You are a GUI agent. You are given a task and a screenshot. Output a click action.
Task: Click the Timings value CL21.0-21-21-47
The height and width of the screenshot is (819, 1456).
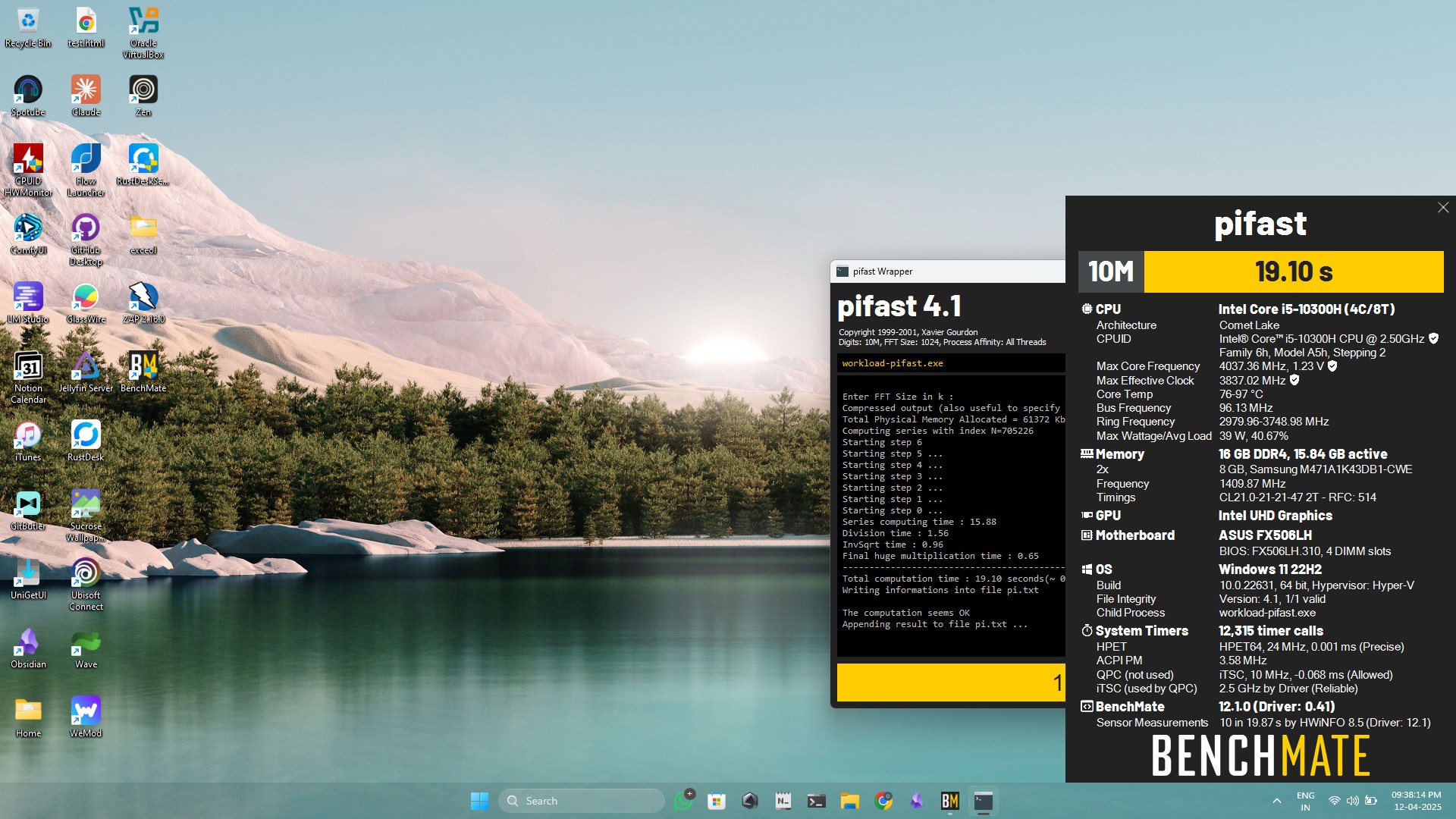click(x=1298, y=497)
